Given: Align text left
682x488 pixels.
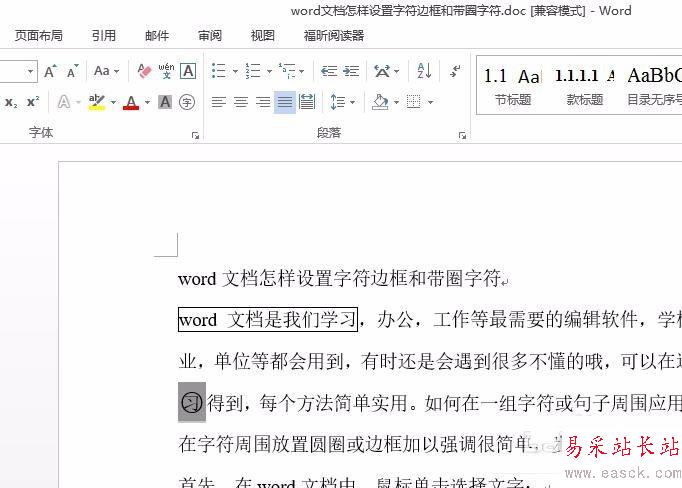Looking at the screenshot, I should point(219,102).
